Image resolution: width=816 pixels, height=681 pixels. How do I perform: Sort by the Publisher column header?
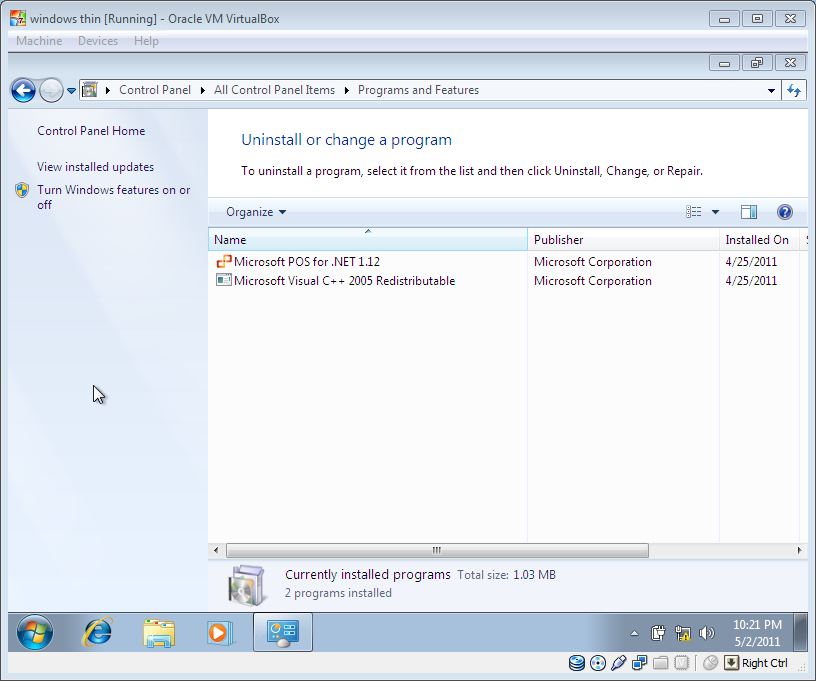(623, 239)
